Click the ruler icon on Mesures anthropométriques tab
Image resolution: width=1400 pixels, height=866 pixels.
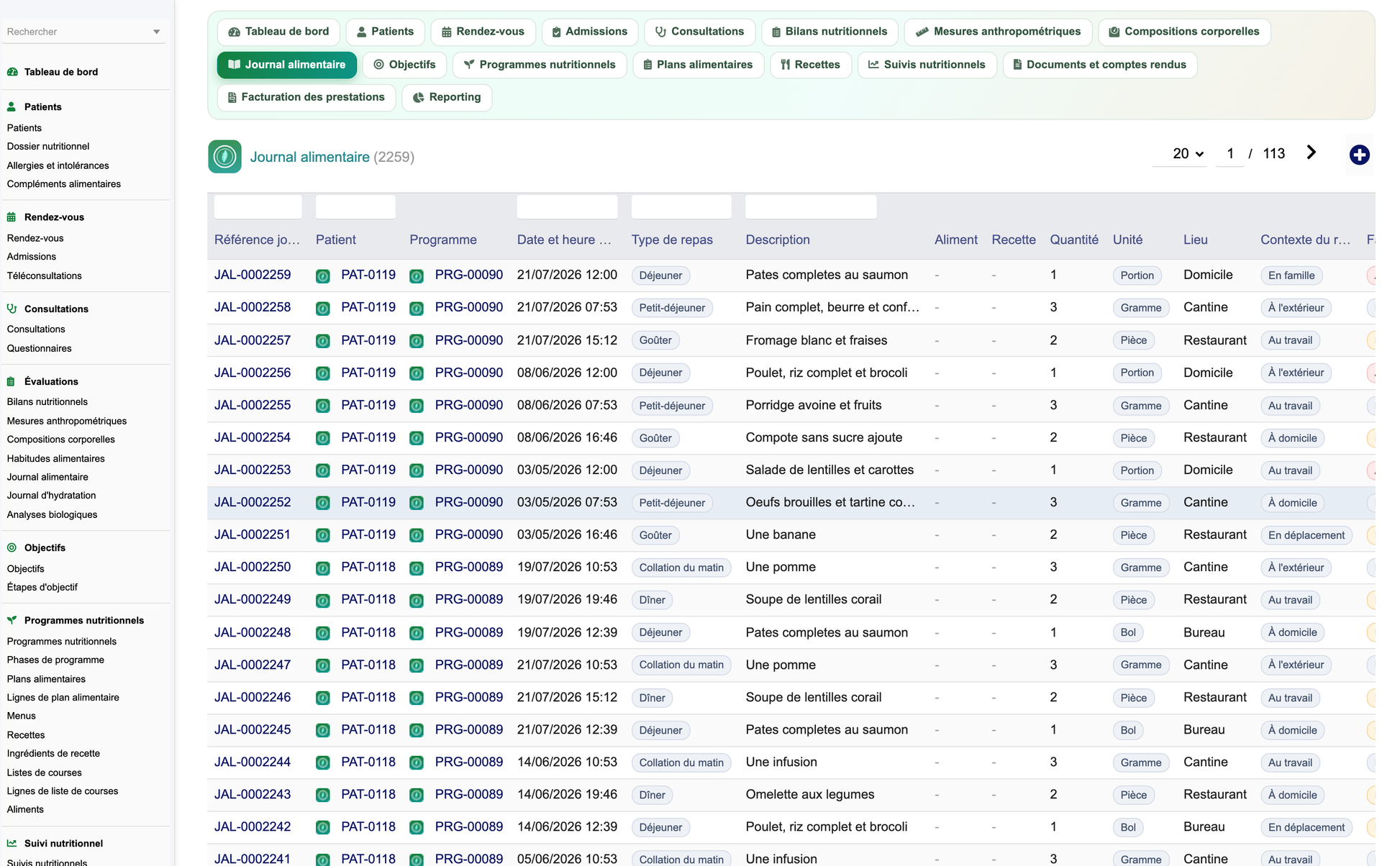922,32
